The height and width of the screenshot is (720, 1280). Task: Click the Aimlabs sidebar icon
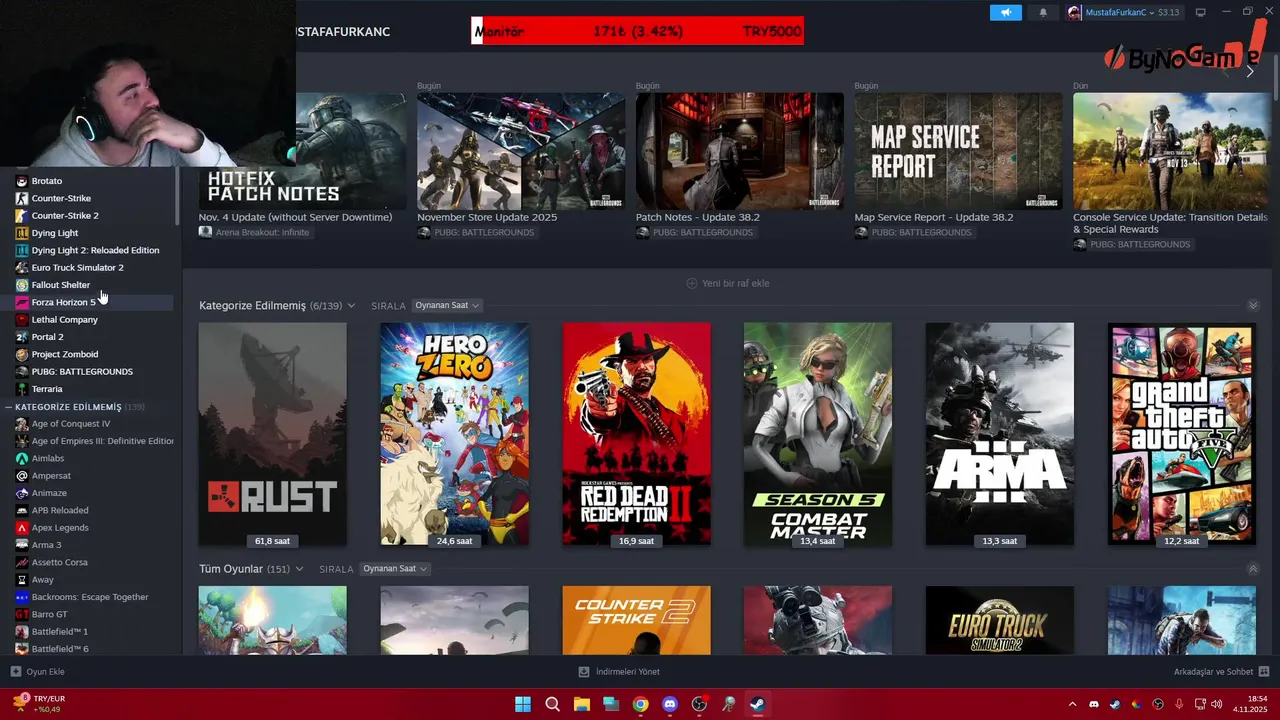click(x=22, y=458)
